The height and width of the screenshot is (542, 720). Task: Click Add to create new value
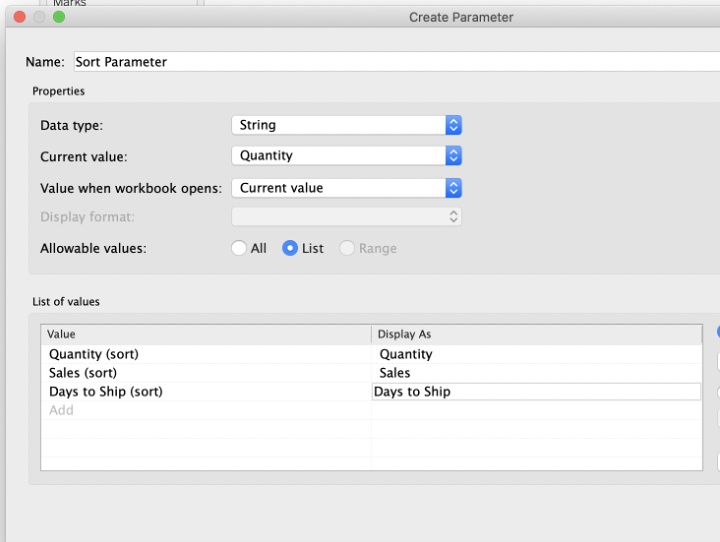point(61,410)
